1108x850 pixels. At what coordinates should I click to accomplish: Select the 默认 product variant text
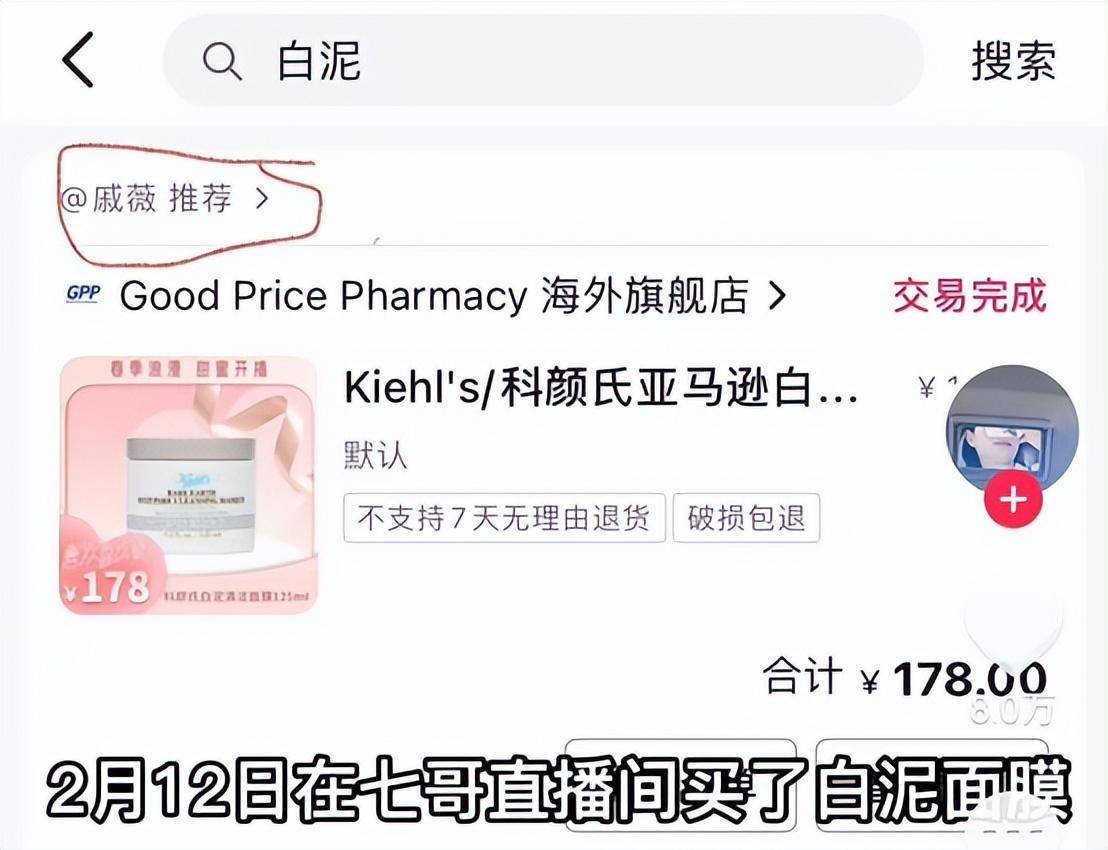click(375, 454)
